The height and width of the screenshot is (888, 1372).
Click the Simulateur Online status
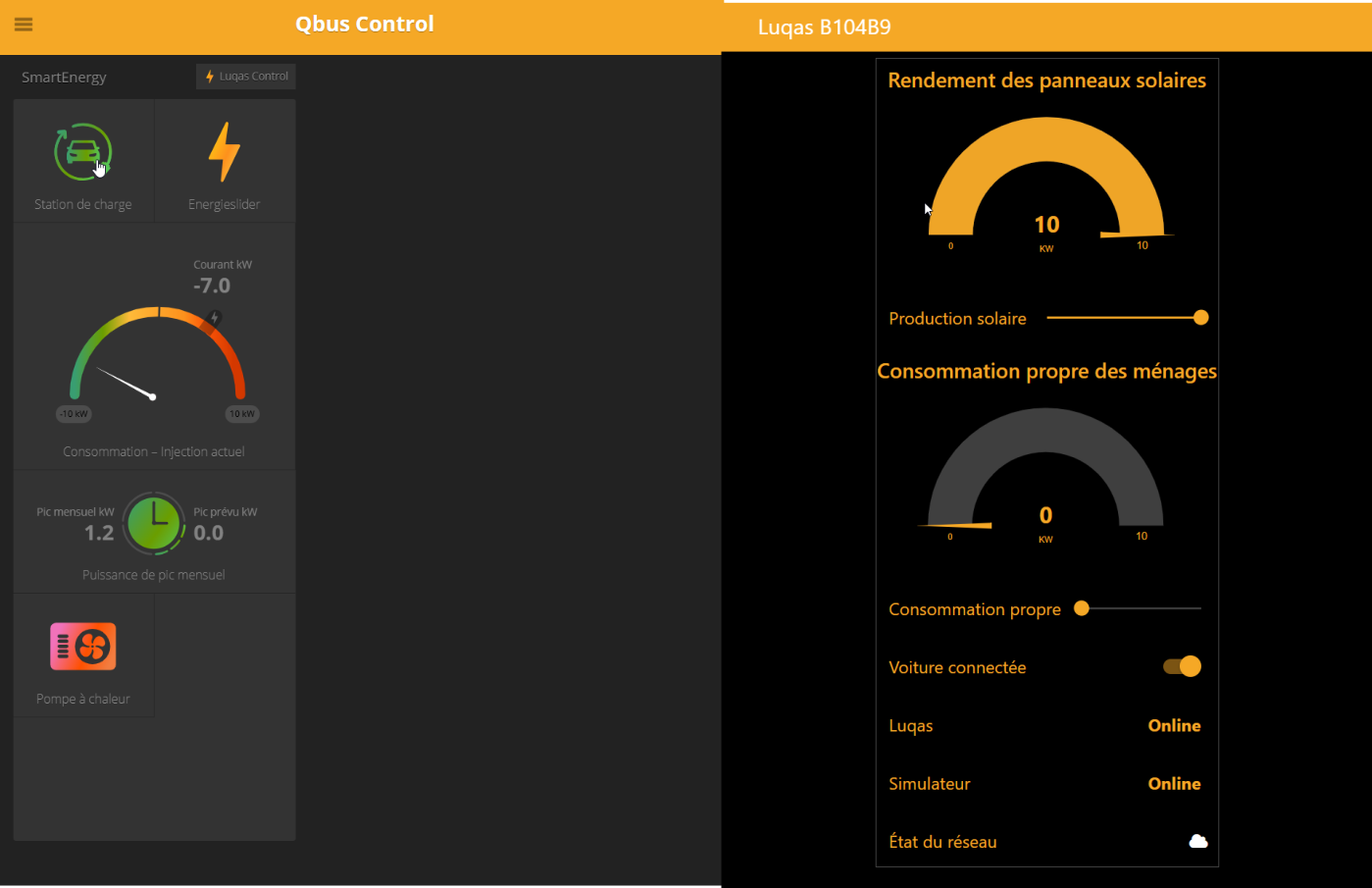1174,783
